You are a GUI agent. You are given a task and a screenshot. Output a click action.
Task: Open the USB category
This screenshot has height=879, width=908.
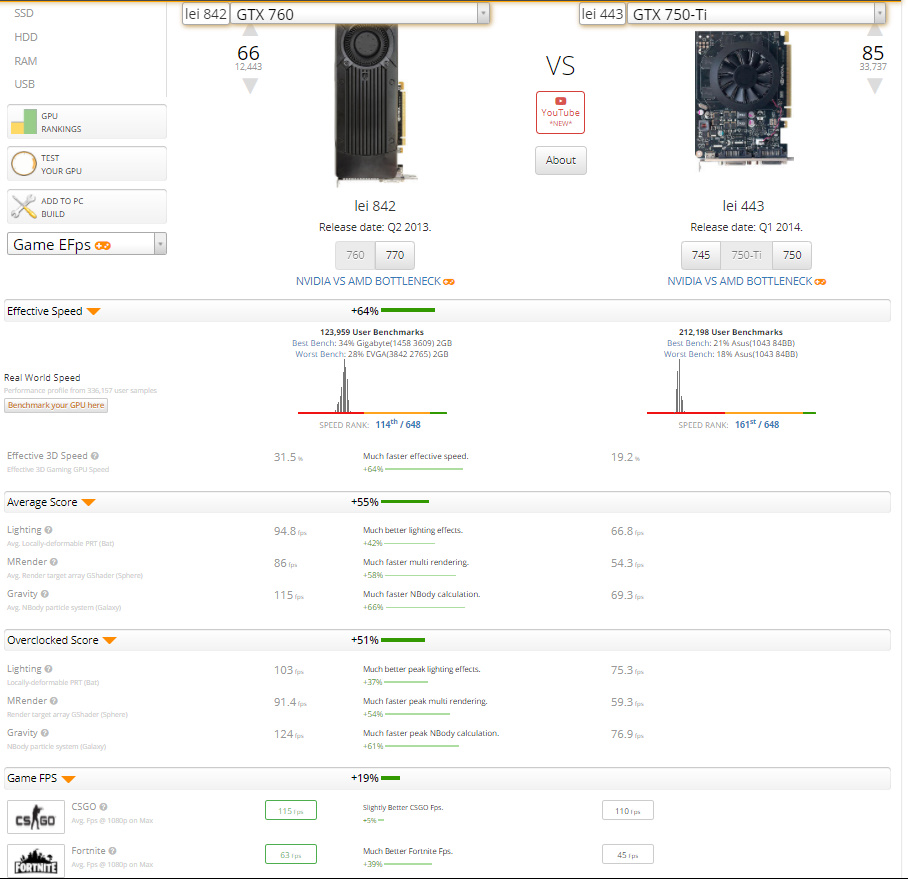coord(24,84)
